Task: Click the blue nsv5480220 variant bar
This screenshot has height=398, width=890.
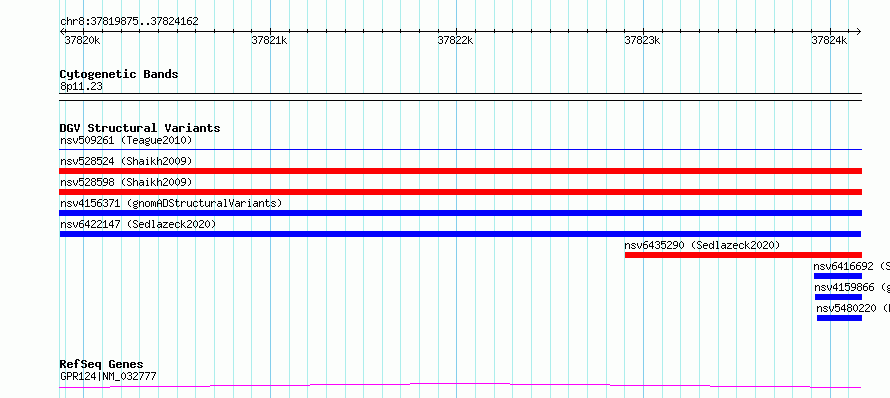Action: 839,318
